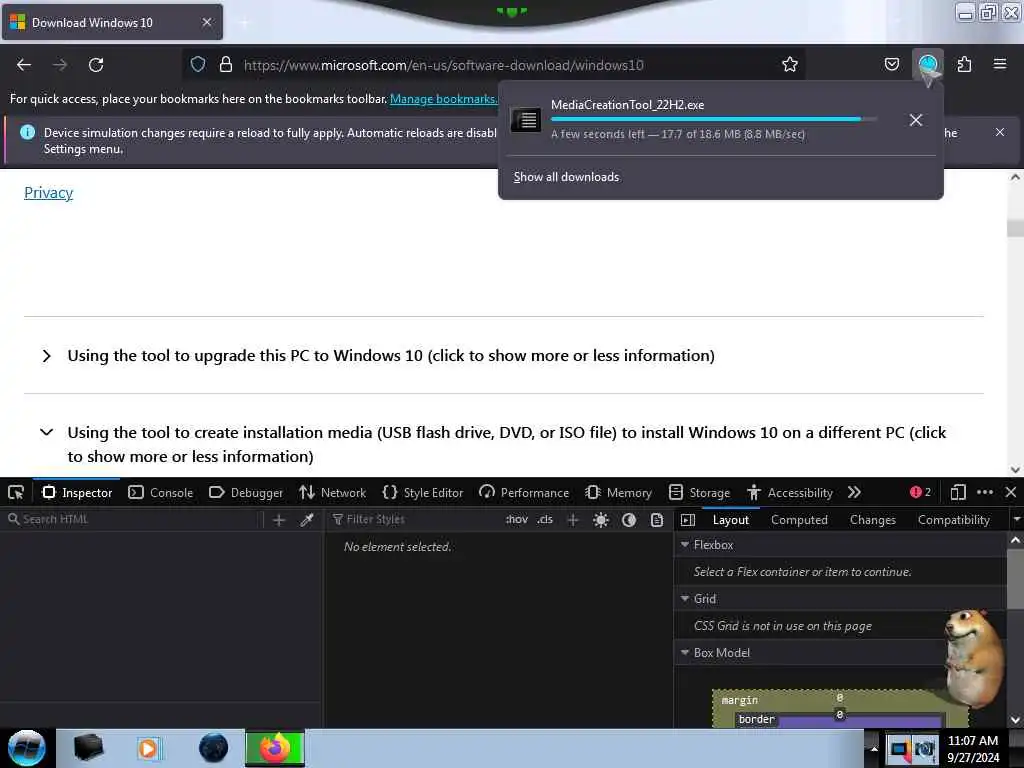
Task: Open the Accessibility tab
Action: [x=790, y=492]
